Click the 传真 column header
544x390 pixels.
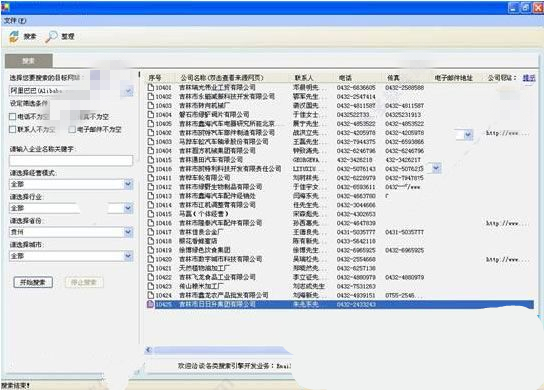(x=393, y=78)
